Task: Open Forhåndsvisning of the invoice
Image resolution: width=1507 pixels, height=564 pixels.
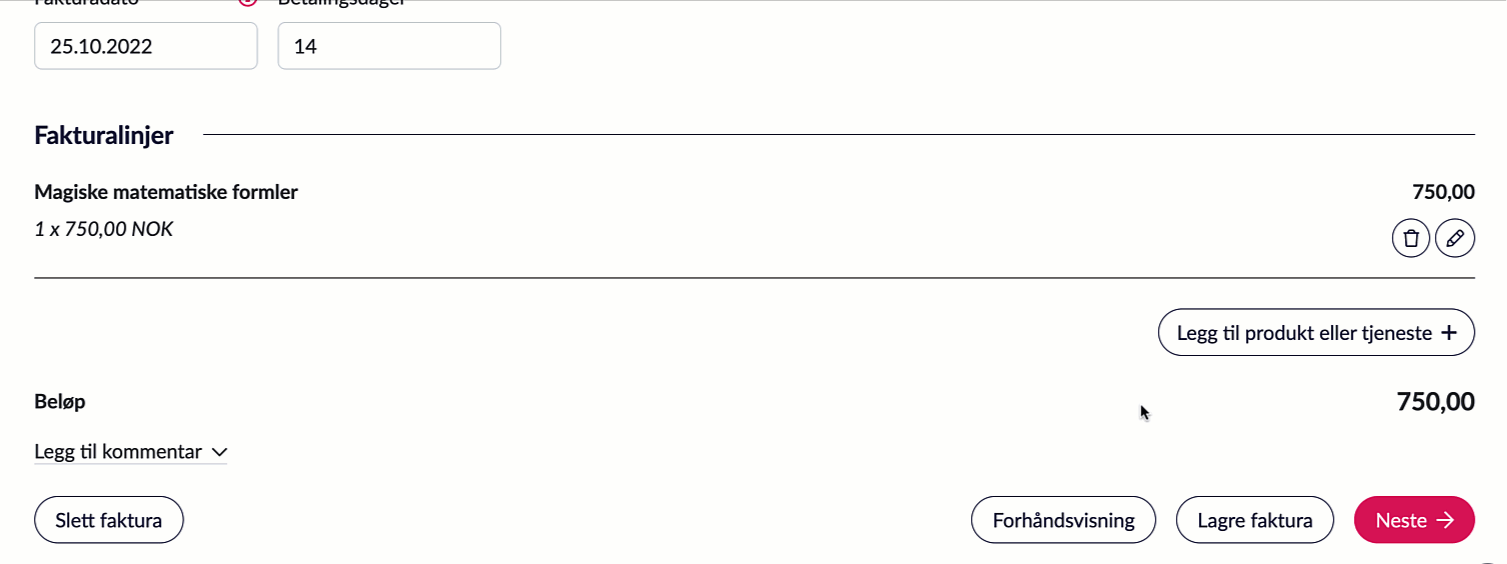Action: 1063,520
